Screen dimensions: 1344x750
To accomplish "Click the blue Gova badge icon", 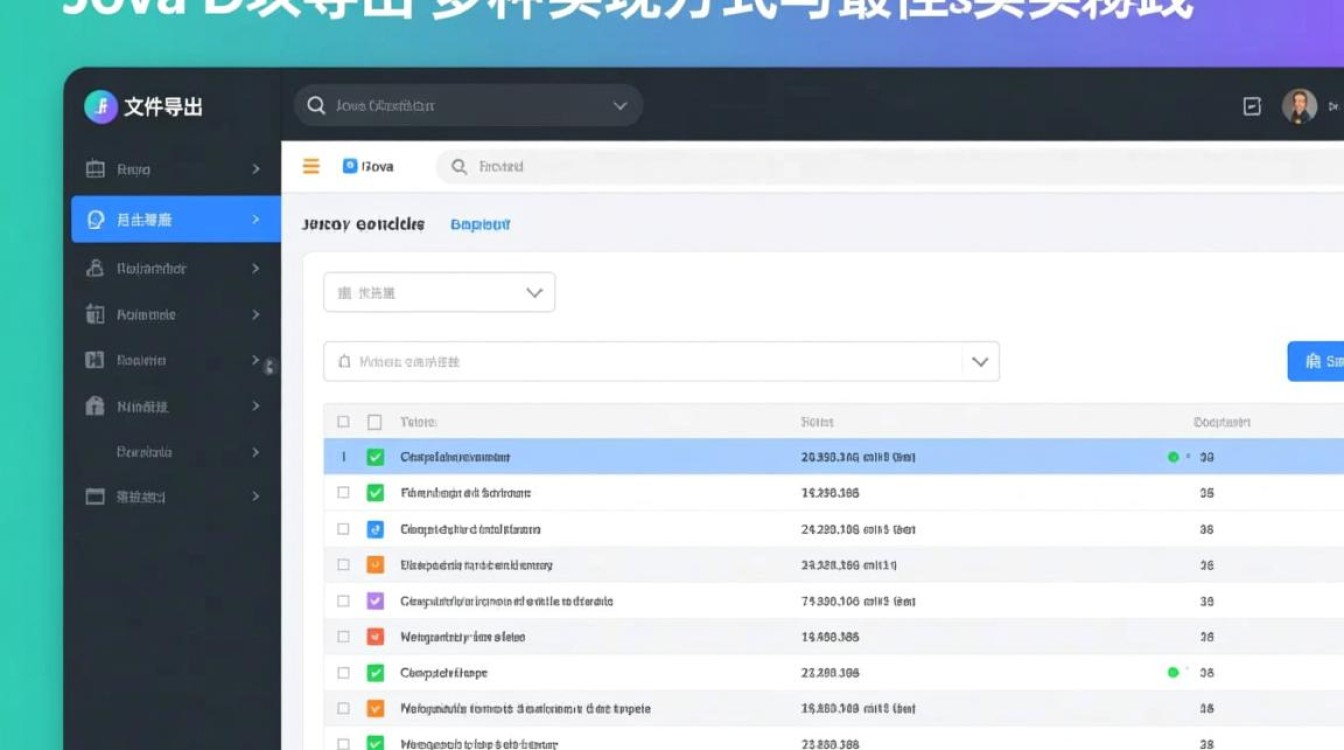I will [351, 166].
